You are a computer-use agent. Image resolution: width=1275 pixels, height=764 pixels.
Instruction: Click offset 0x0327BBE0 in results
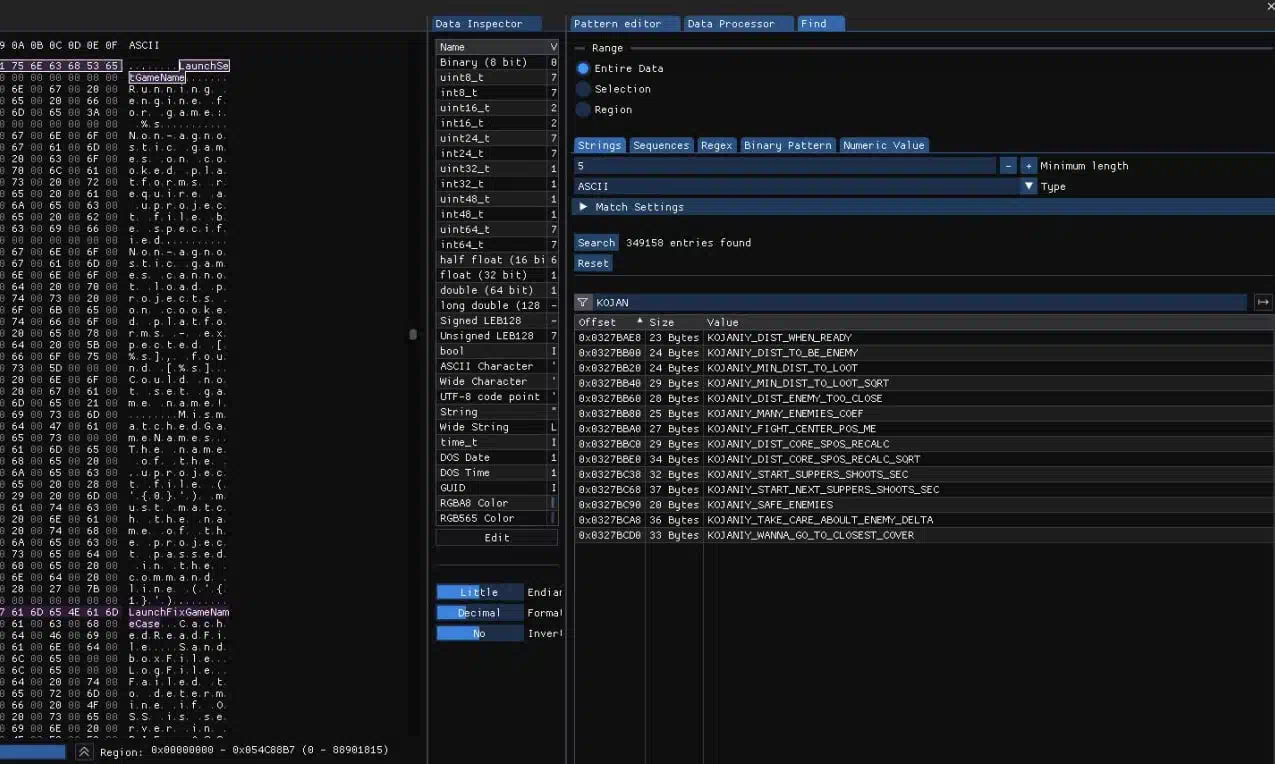(609, 459)
